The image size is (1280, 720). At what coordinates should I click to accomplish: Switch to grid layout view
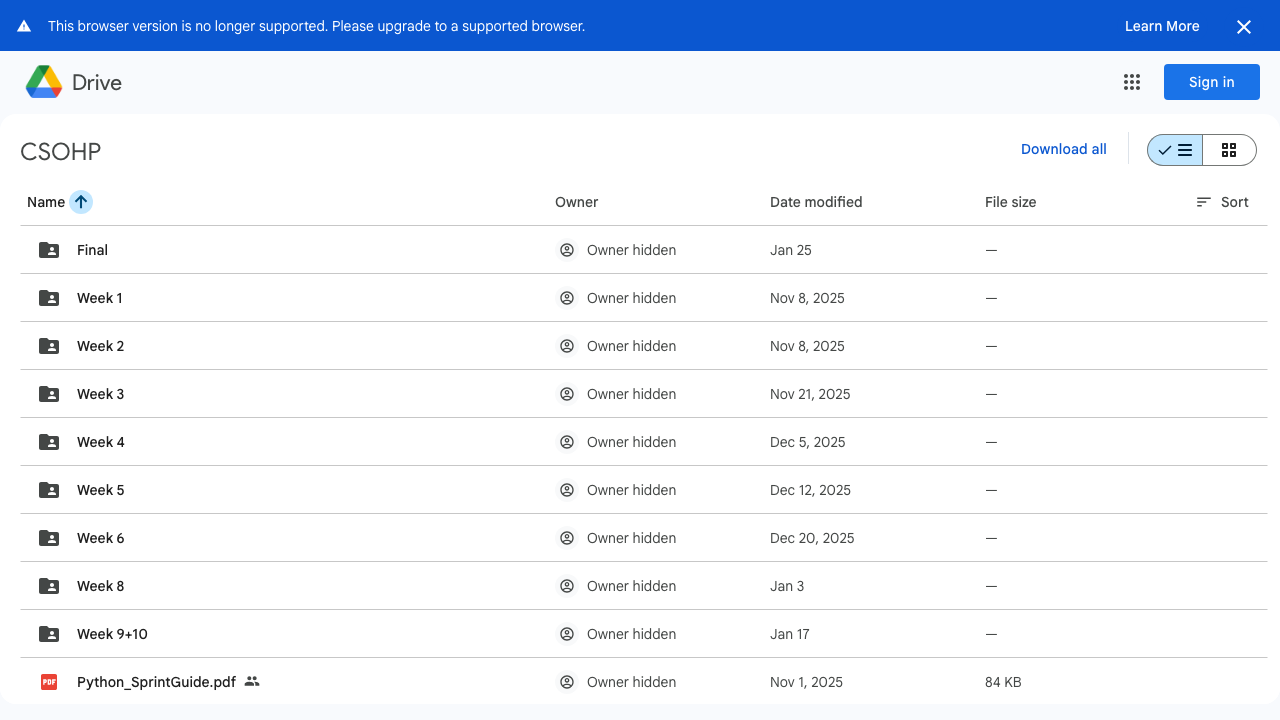click(x=1229, y=150)
